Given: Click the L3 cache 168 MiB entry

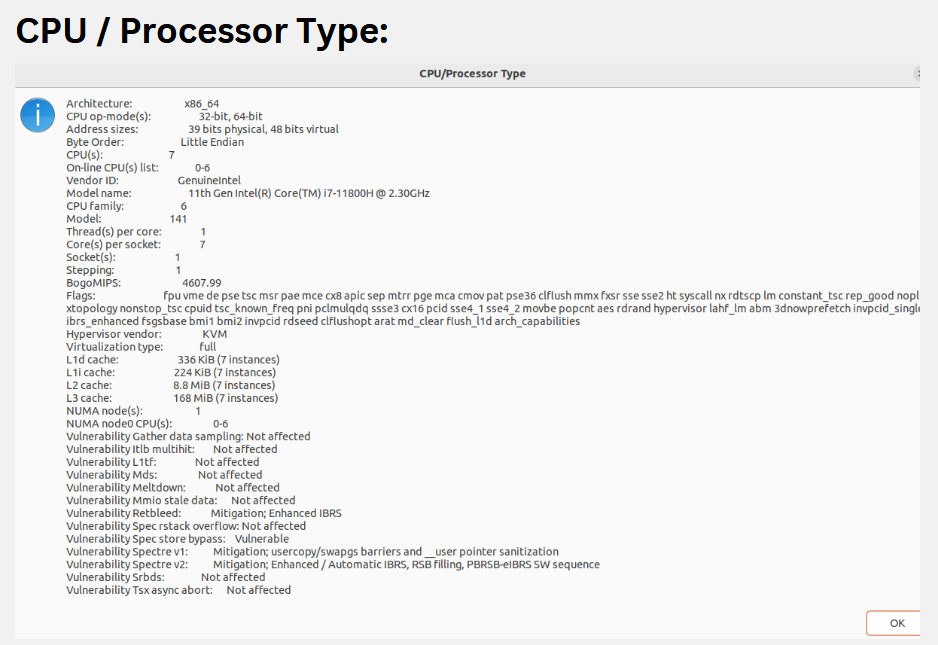Looking at the screenshot, I should click(x=226, y=398).
